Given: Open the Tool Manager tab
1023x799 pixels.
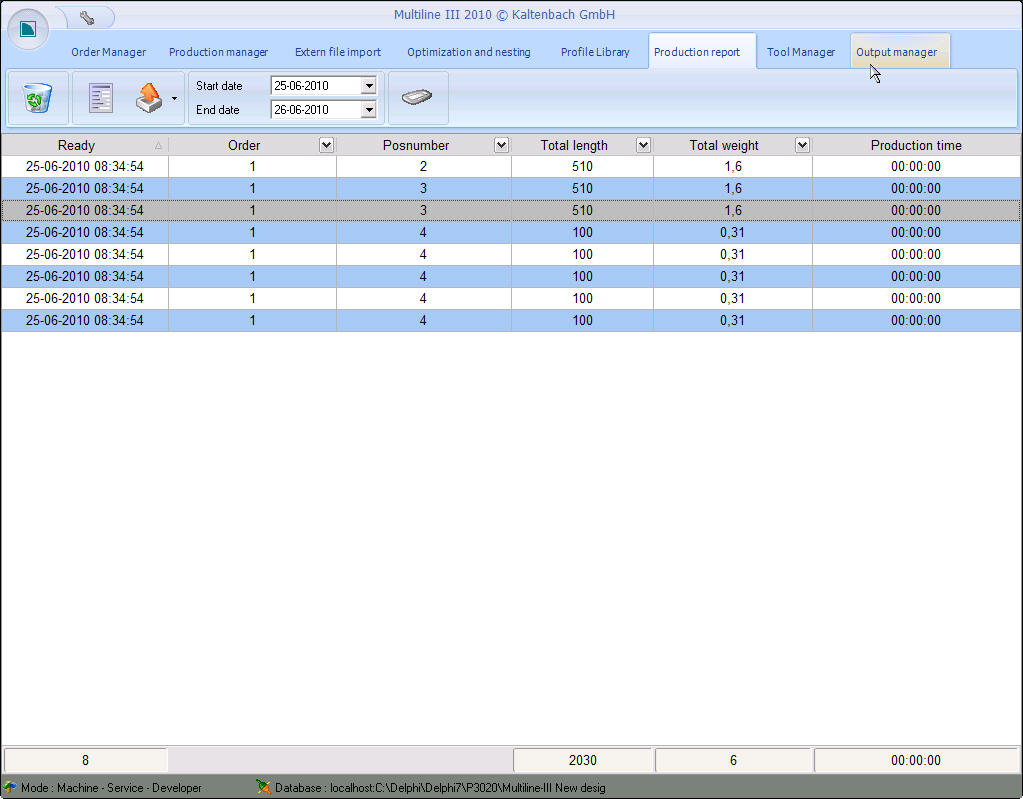Looking at the screenshot, I should coord(801,52).
